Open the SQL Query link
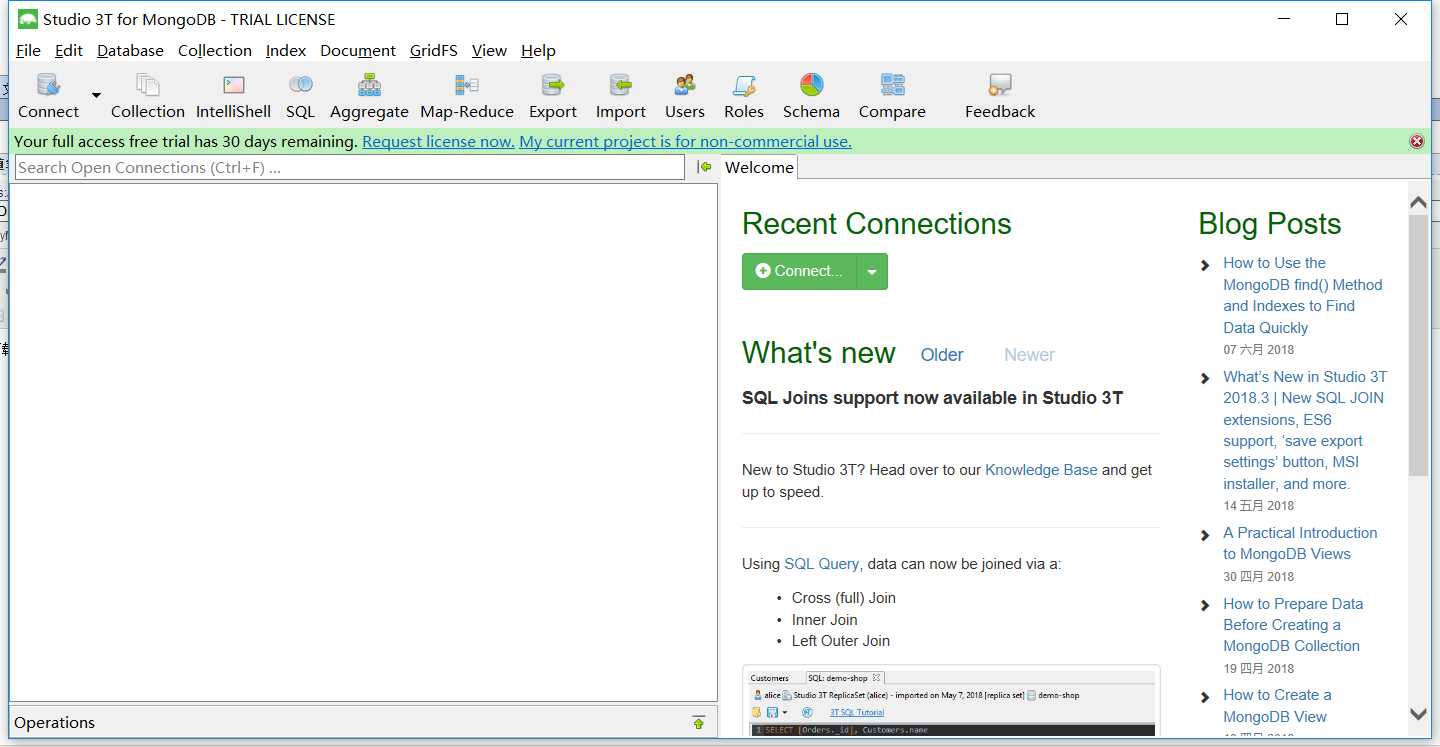 pyautogui.click(x=821, y=564)
